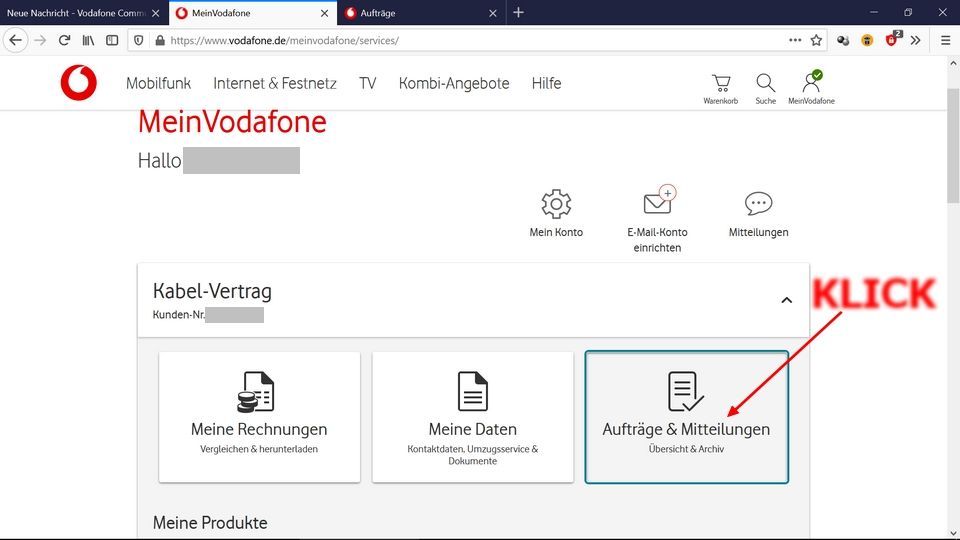Close the MeinVodafone tab

tap(324, 13)
